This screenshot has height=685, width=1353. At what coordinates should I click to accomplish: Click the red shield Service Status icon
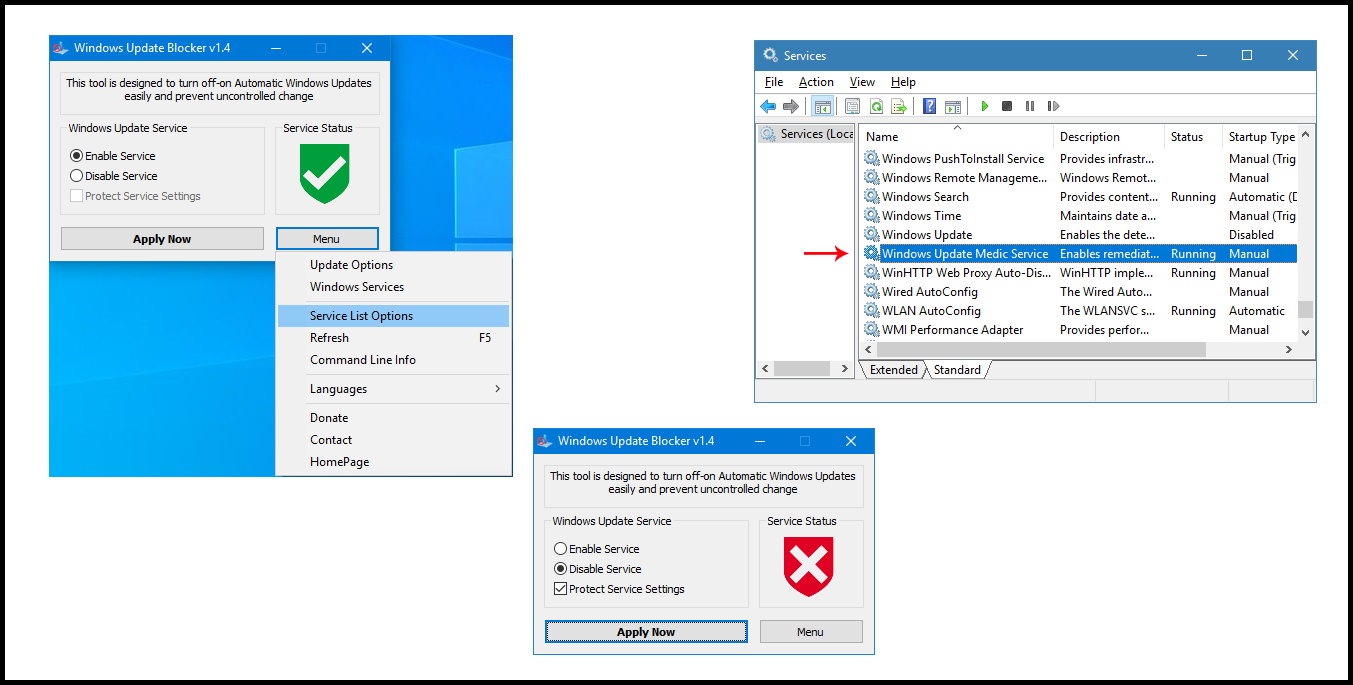(x=809, y=566)
